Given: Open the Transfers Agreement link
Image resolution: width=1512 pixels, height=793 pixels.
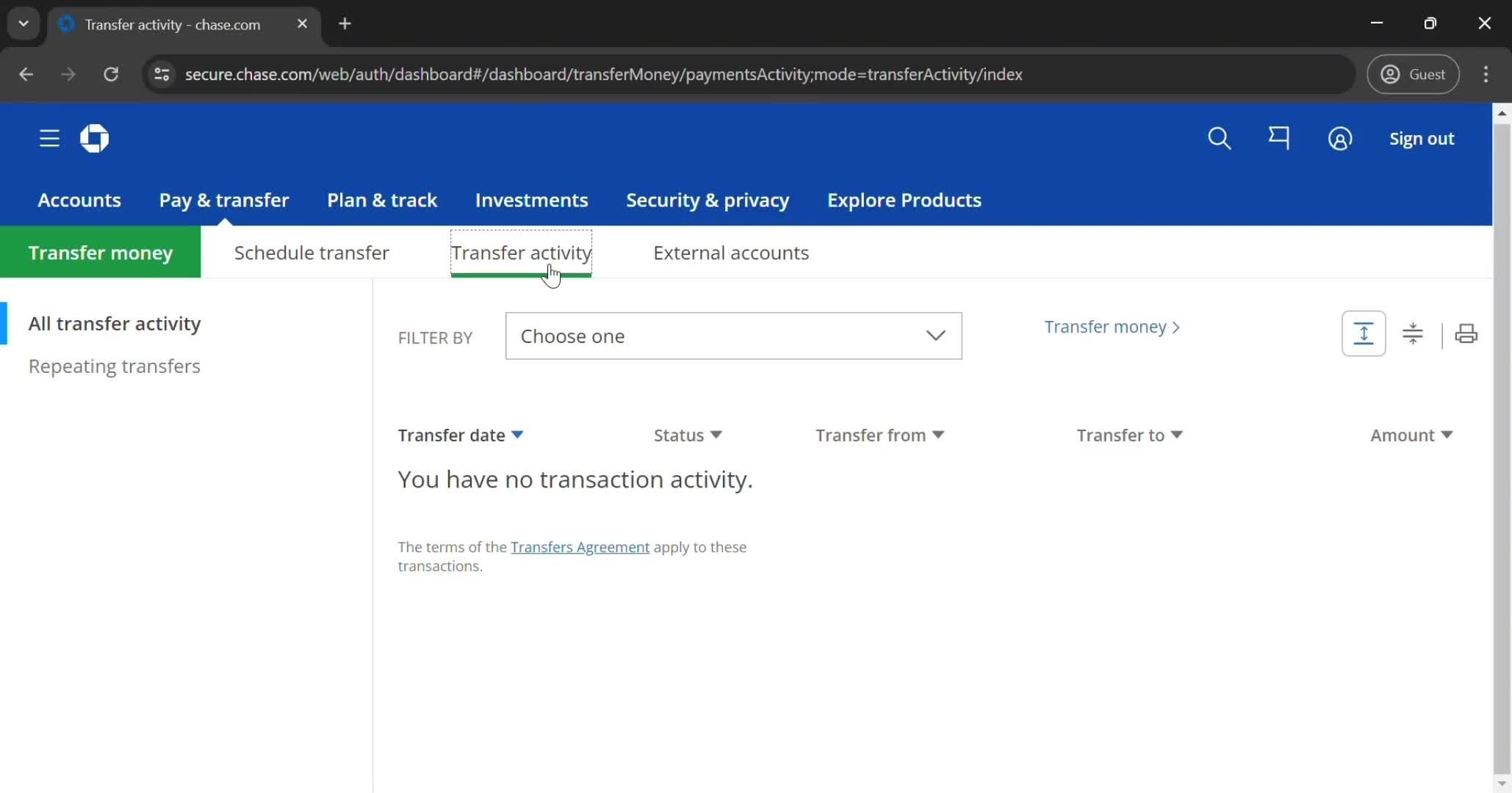Looking at the screenshot, I should 580,546.
